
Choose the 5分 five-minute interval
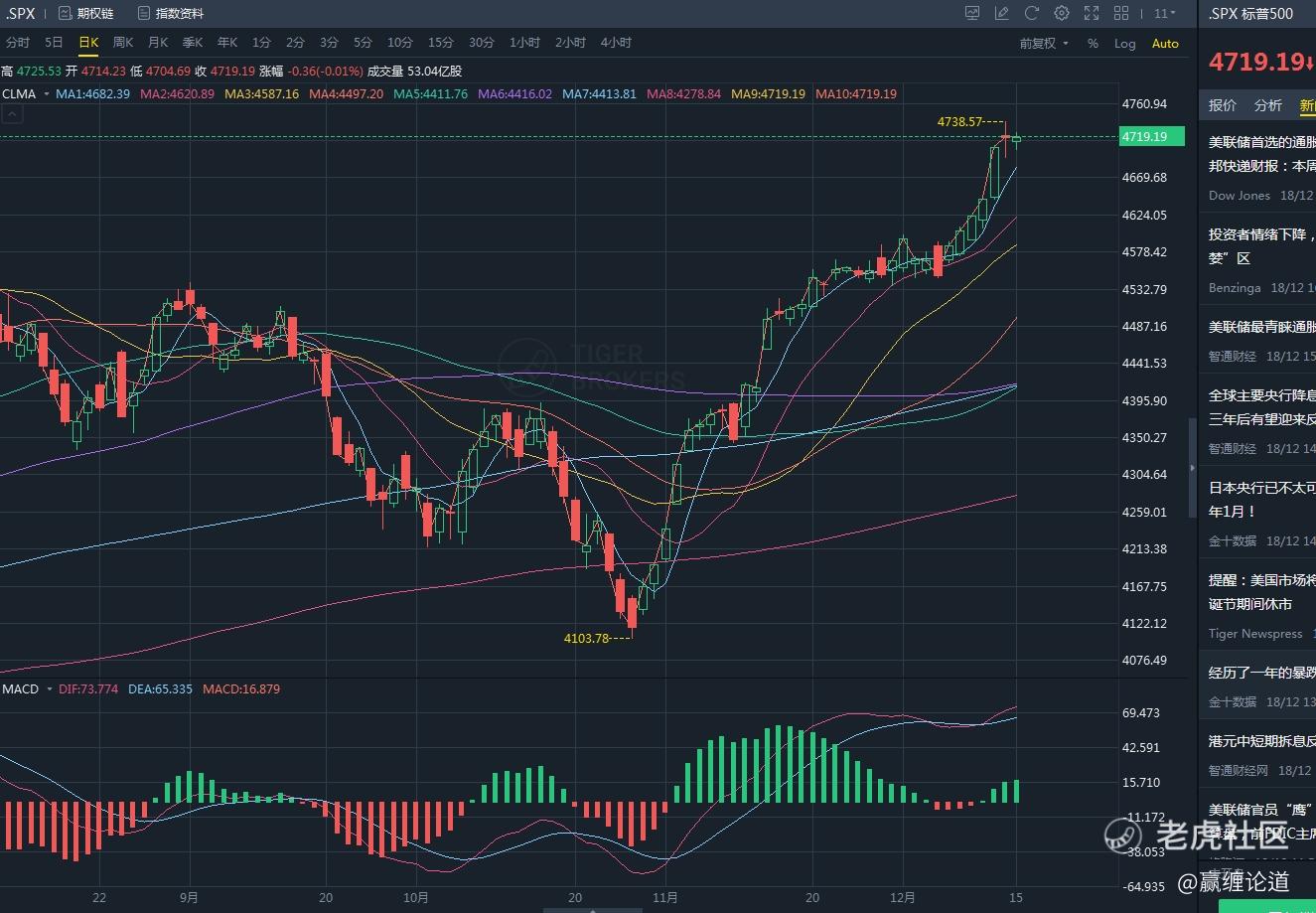(x=363, y=43)
